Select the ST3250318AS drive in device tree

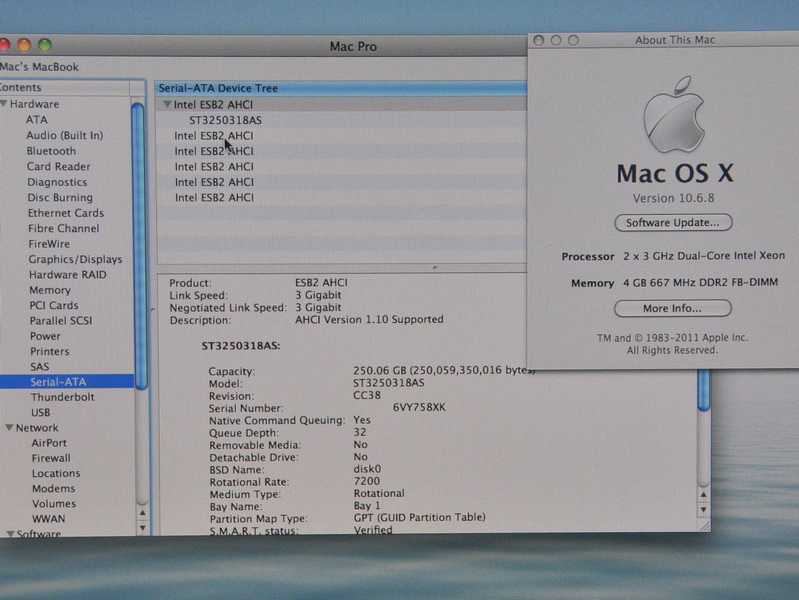pos(225,120)
